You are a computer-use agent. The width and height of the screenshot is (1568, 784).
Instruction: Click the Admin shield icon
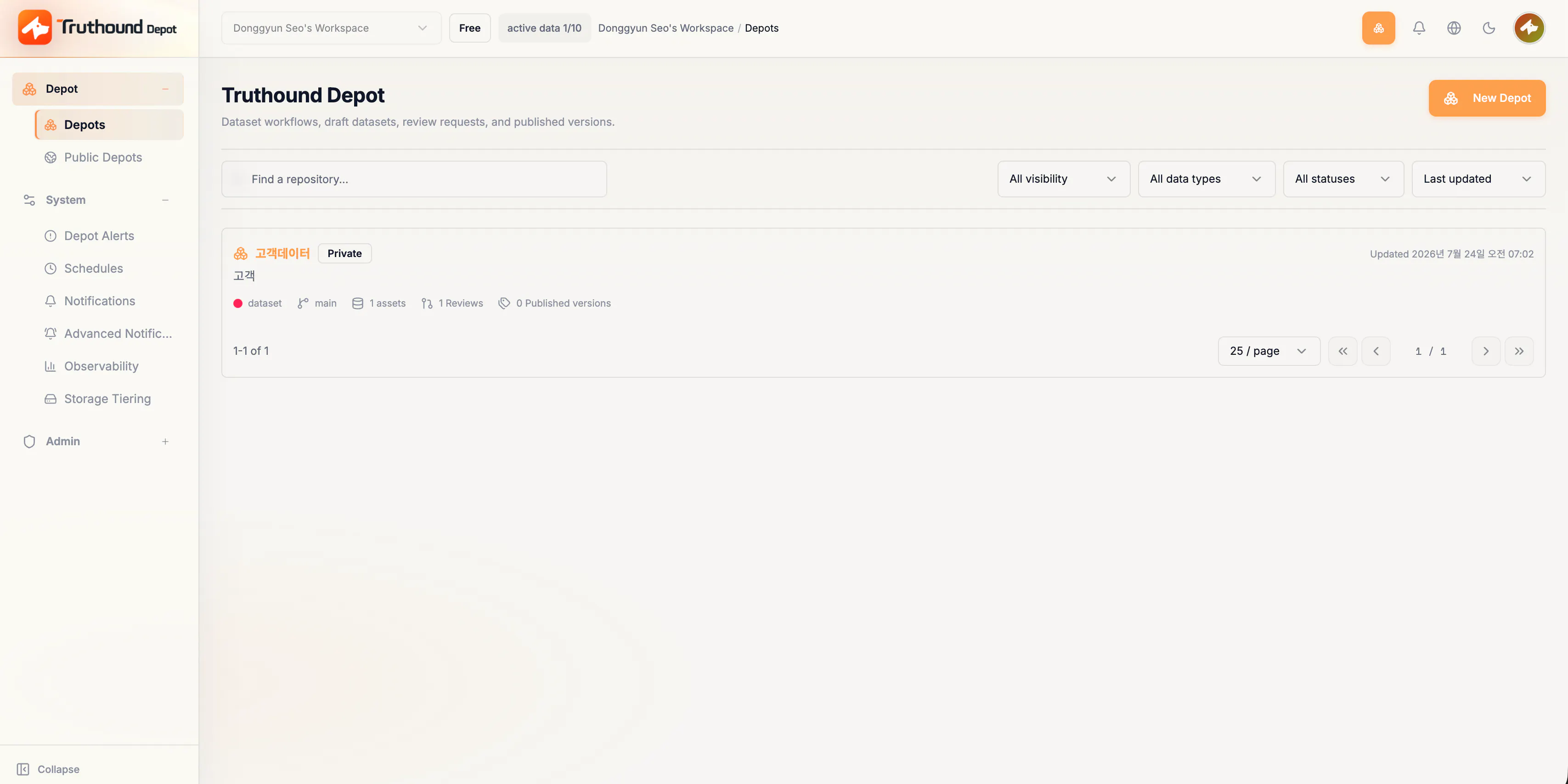point(29,442)
